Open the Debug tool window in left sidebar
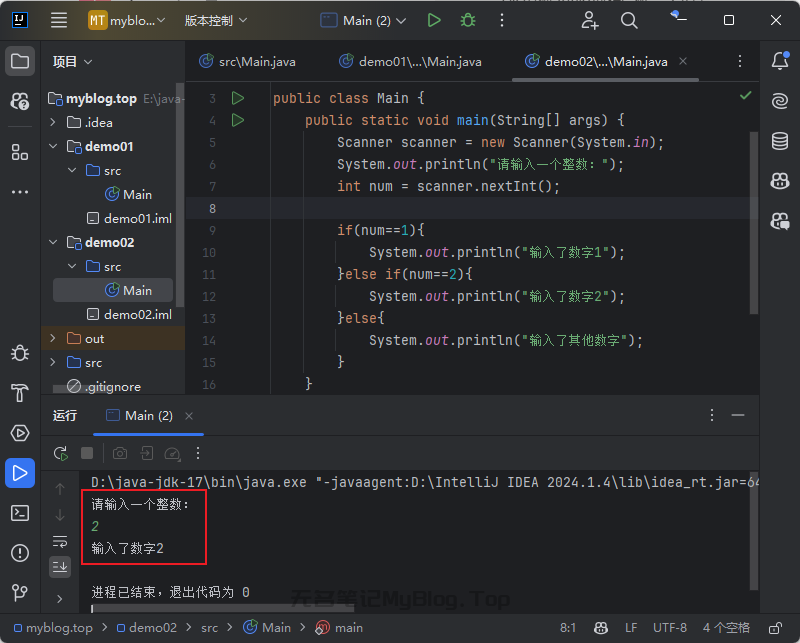Viewport: 800px width, 643px height. point(20,353)
